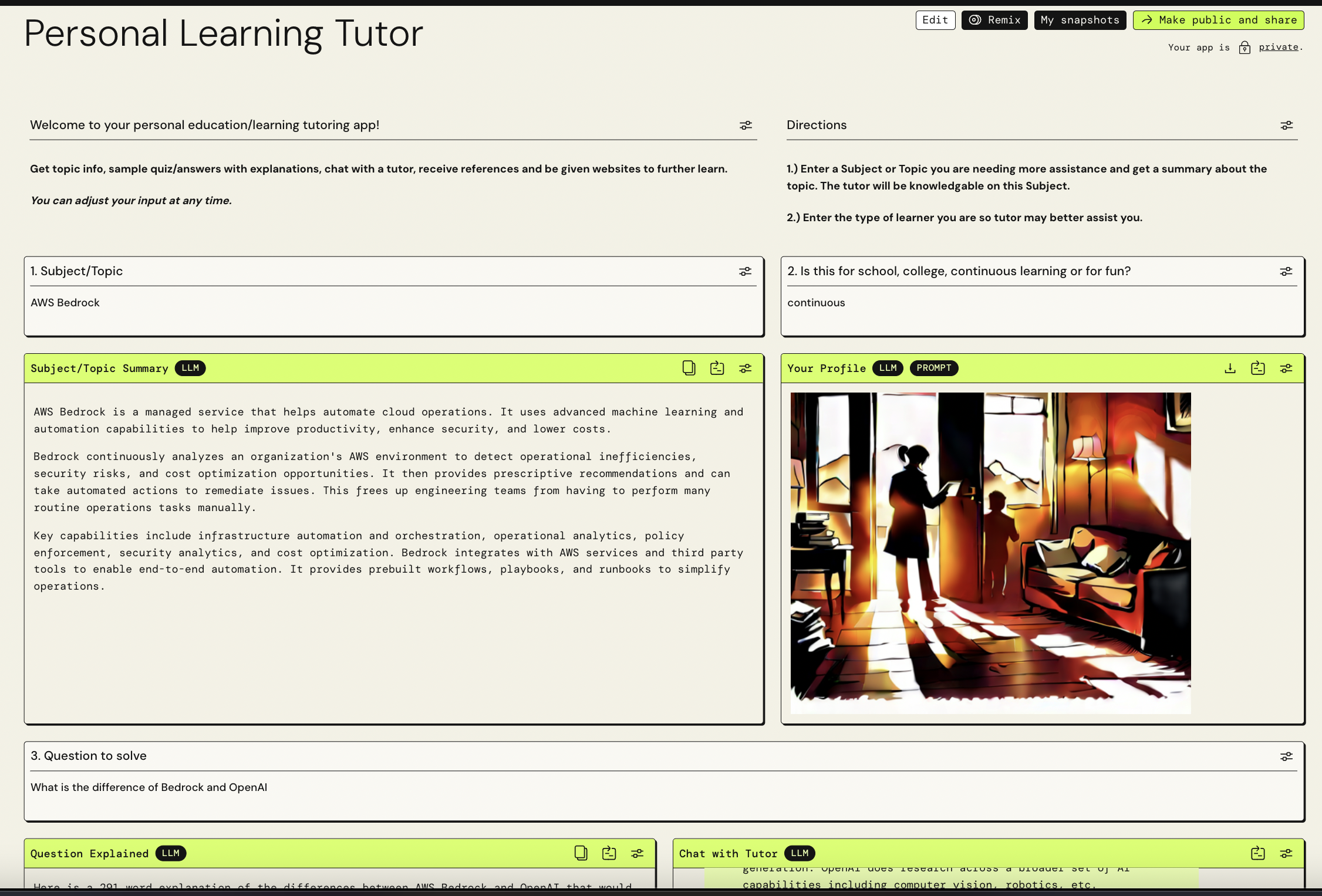Open settings for Welcome message card
Viewport: 1322px width, 896px height.
coord(746,126)
